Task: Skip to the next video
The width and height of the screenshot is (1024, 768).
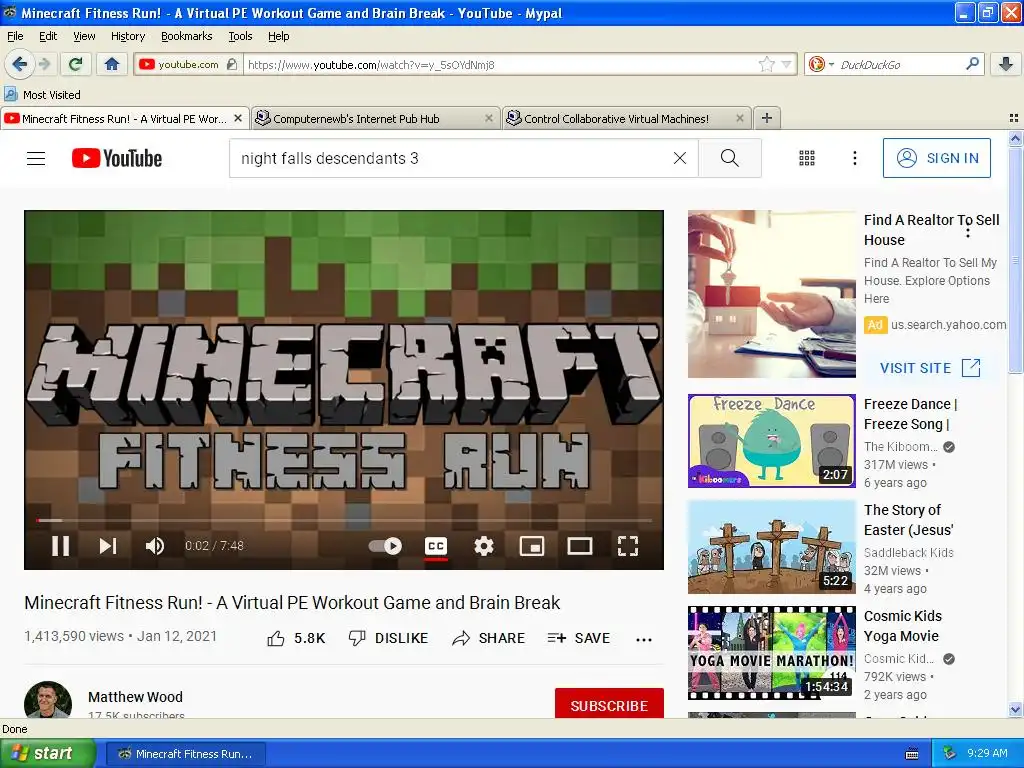Action: pos(108,546)
